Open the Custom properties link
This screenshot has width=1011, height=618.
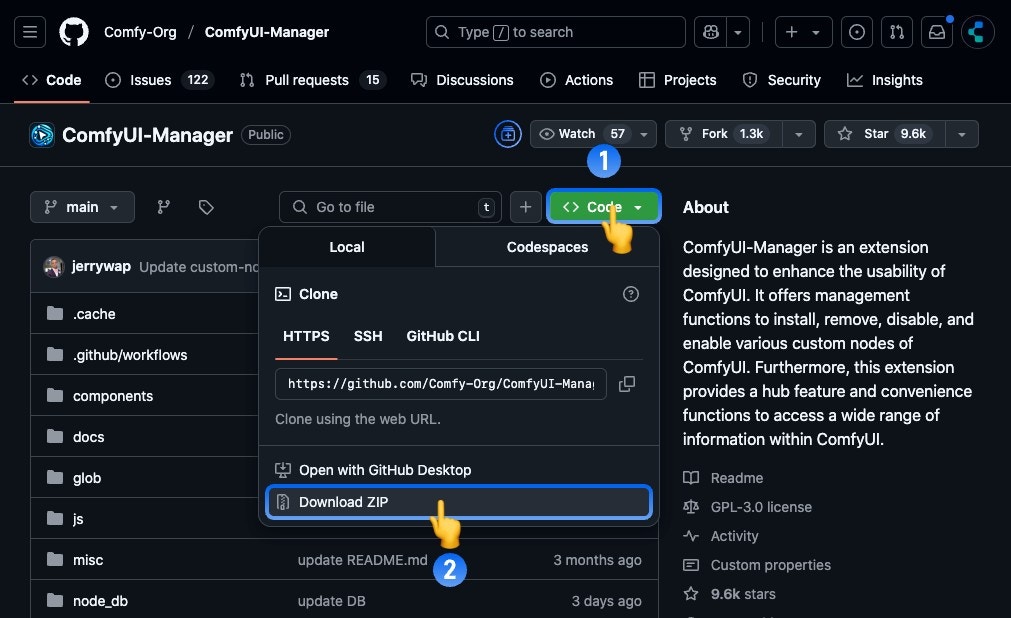(x=757, y=565)
